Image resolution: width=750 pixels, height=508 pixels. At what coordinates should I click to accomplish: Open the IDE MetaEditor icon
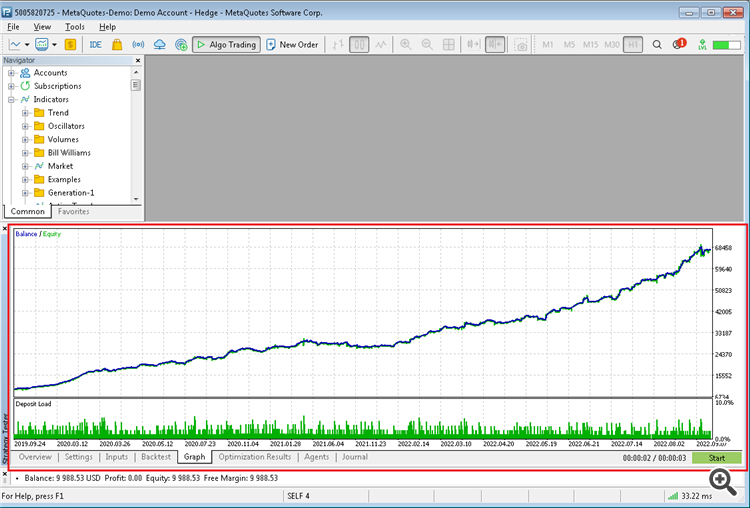click(95, 44)
